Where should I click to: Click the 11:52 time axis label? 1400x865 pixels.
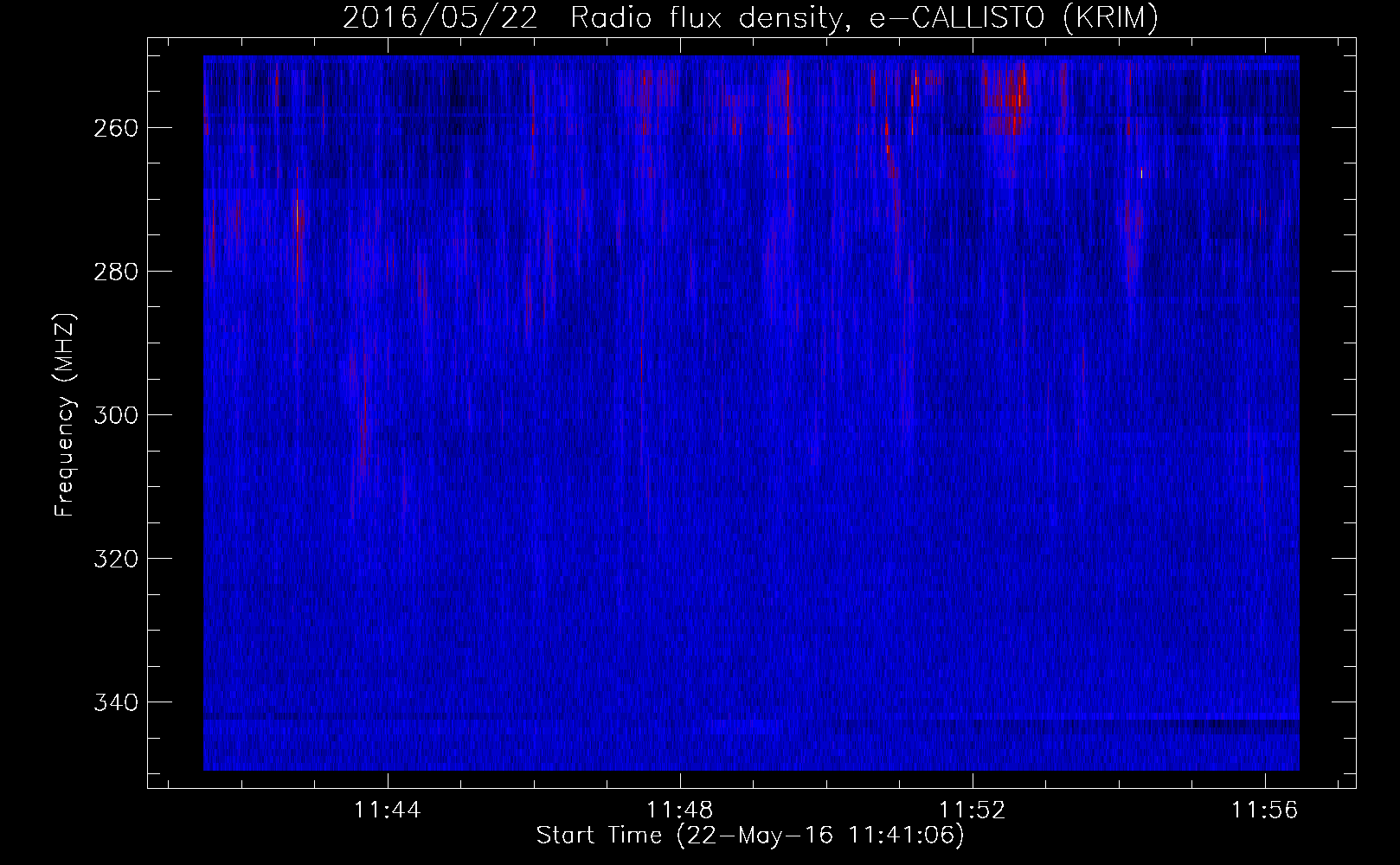pyautogui.click(x=973, y=811)
